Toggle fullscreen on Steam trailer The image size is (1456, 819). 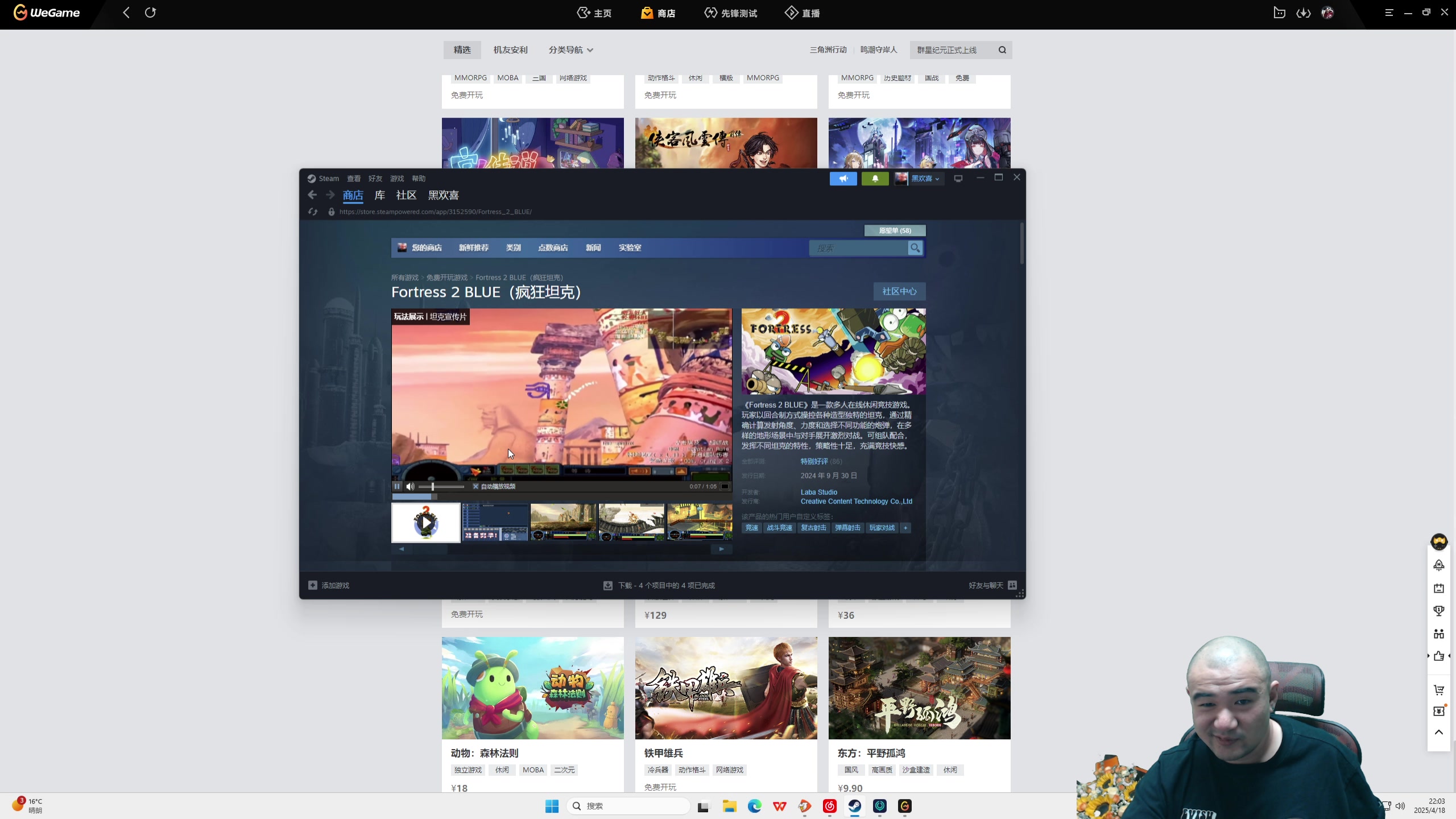pos(725,486)
